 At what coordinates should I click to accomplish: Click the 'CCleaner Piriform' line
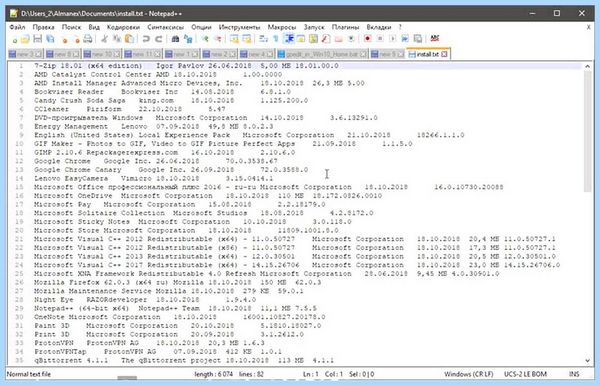[x=129, y=109]
